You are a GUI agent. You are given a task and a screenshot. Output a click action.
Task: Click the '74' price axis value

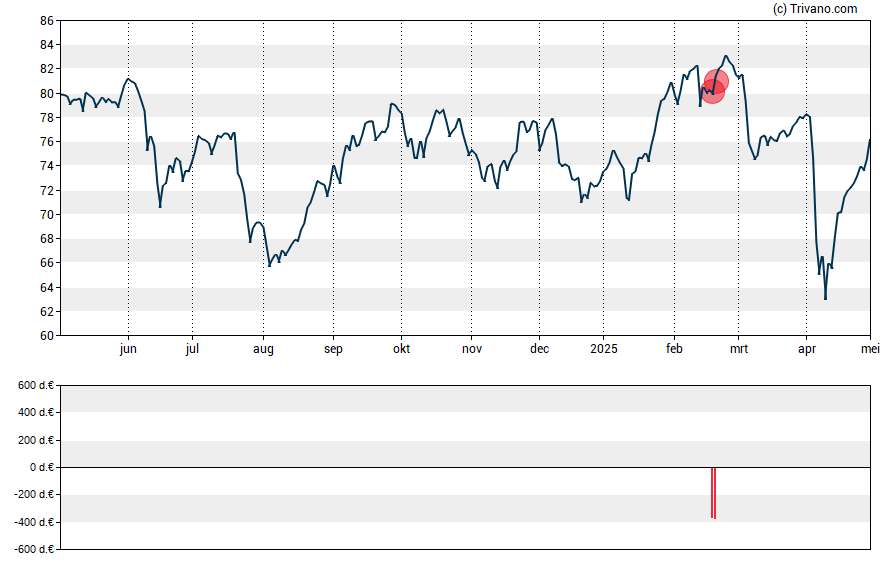coord(47,166)
